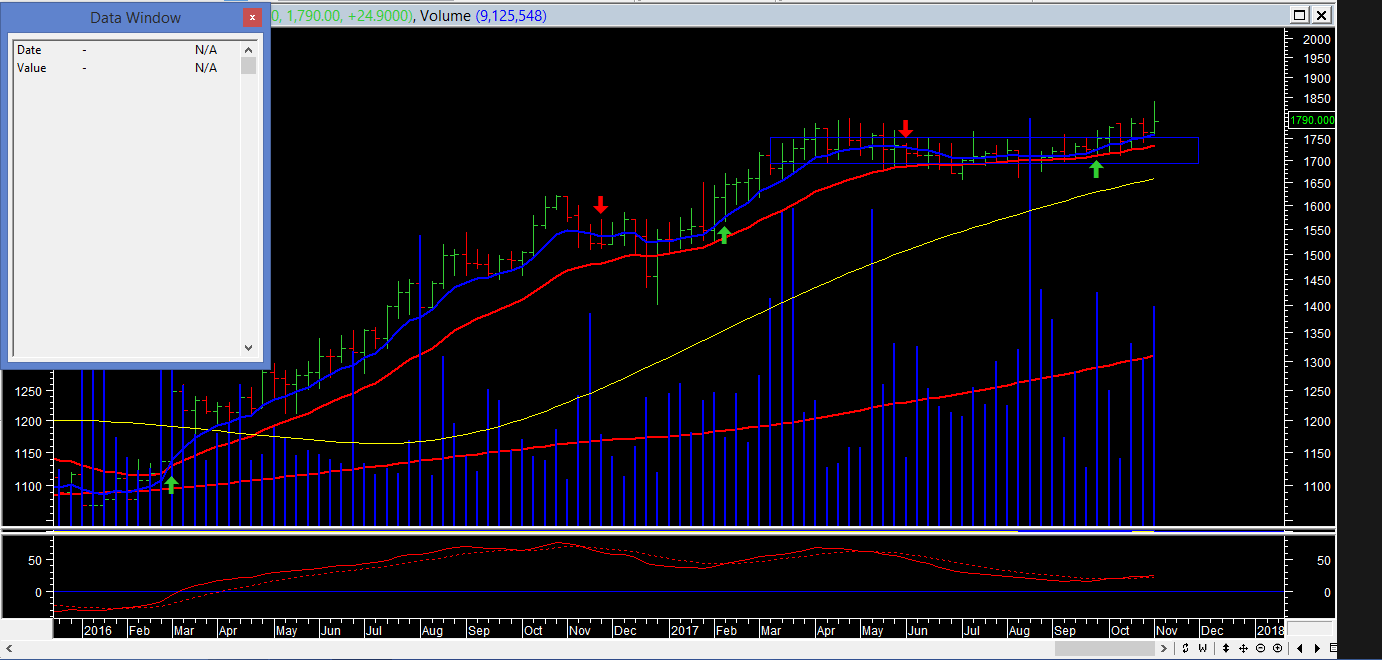Zoom in with the plus magnifier icon
This screenshot has height=660, width=1382.
pos(1277,648)
